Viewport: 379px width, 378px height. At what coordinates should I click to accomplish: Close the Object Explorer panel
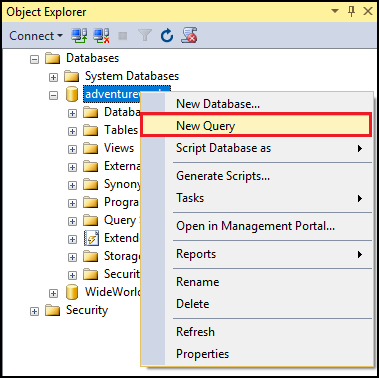click(x=368, y=11)
